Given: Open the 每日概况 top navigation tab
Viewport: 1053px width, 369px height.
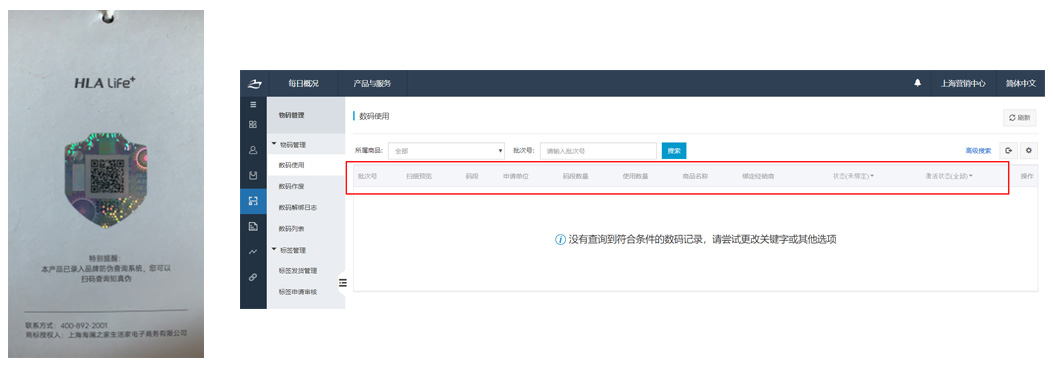Looking at the screenshot, I should click(x=303, y=83).
